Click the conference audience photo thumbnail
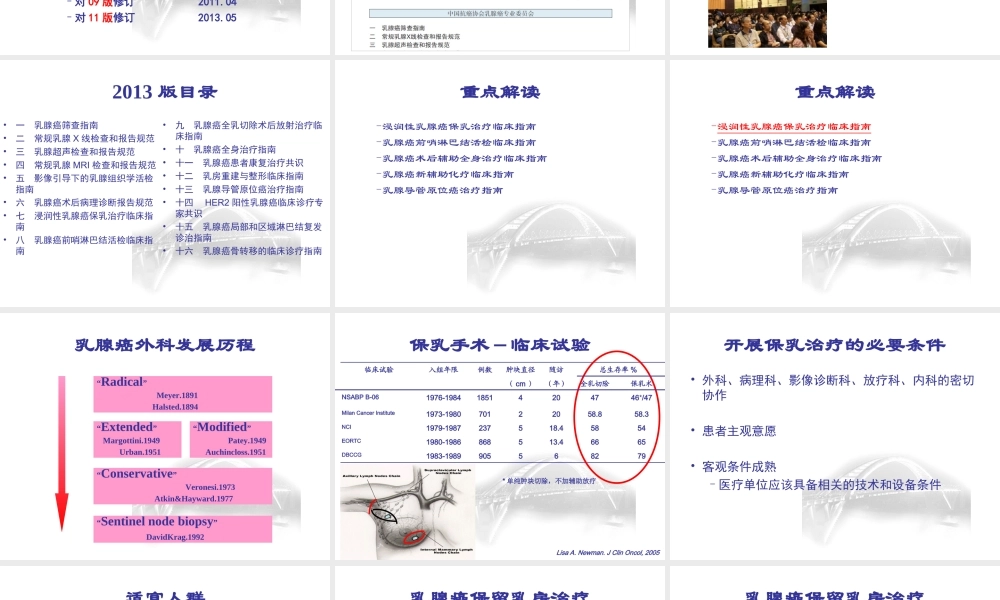The width and height of the screenshot is (1000, 600). 766,22
